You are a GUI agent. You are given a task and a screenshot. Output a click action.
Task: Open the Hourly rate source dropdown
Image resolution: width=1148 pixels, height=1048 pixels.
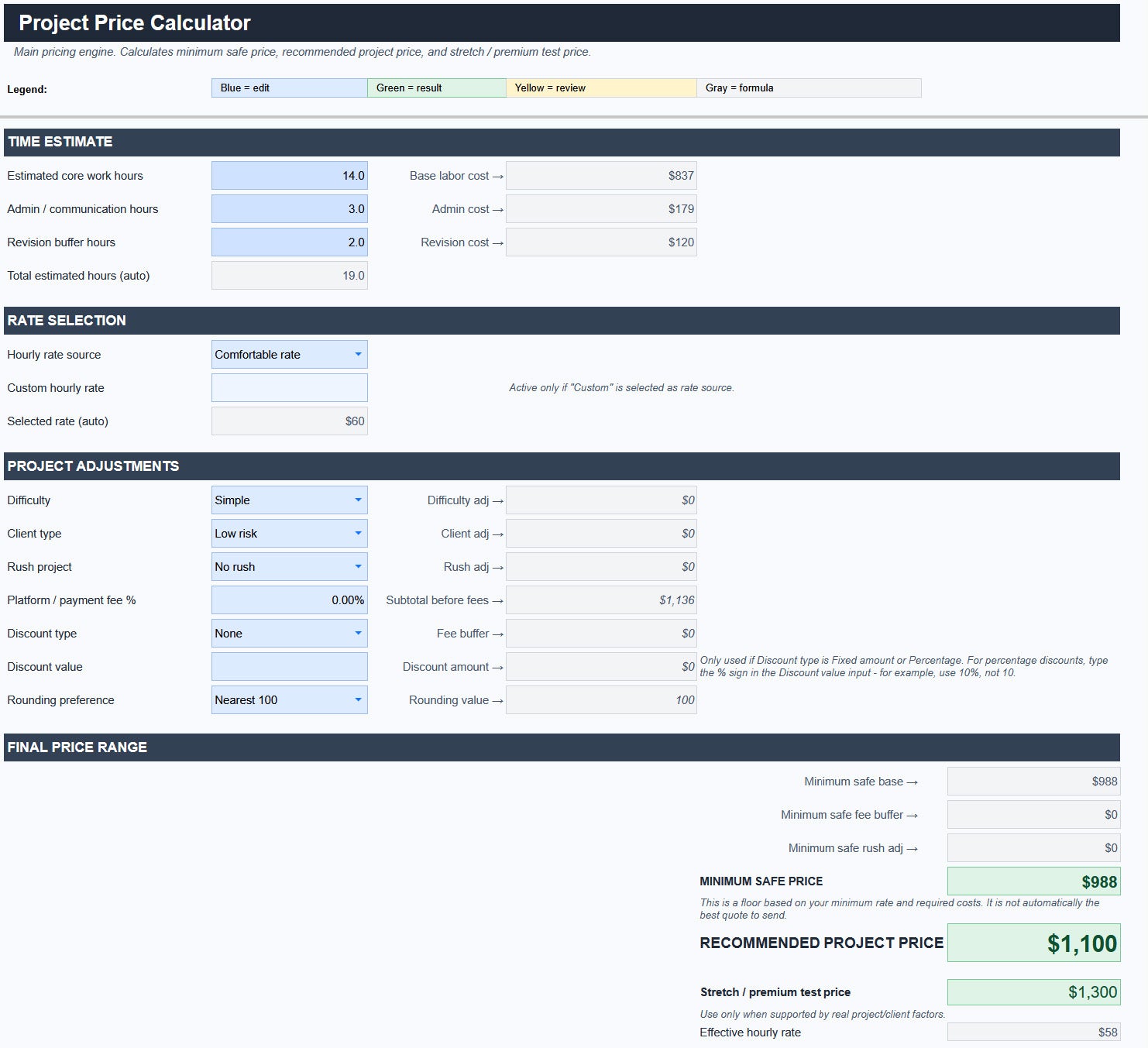[x=289, y=355]
